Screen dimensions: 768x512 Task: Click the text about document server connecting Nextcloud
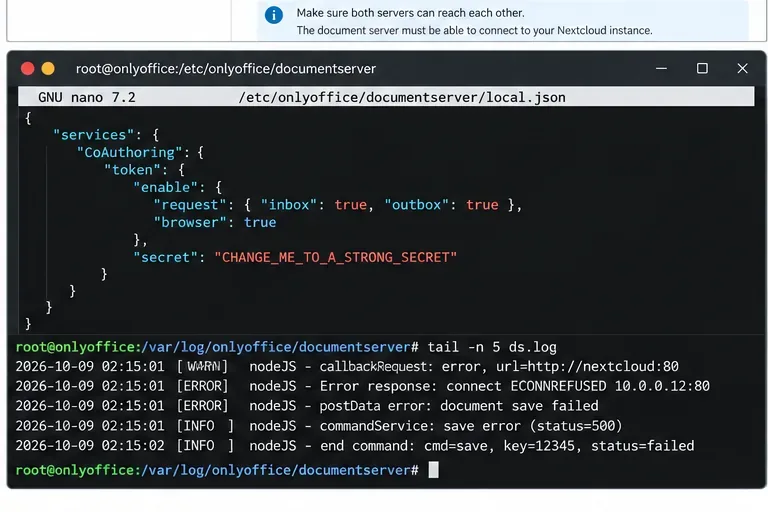(475, 30)
